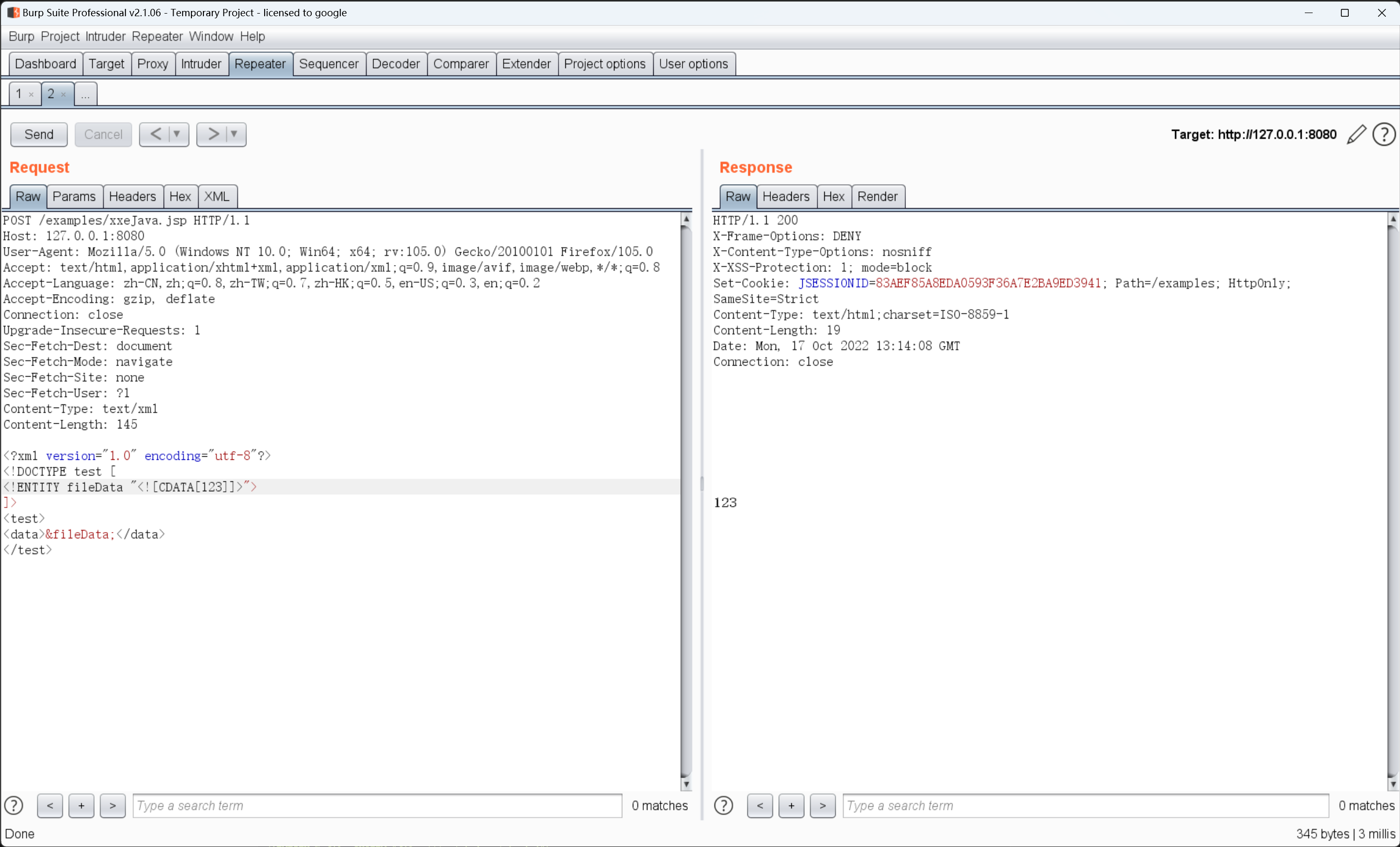This screenshot has height=847, width=1400.
Task: Open the forward history dropdown arrow
Action: (234, 135)
